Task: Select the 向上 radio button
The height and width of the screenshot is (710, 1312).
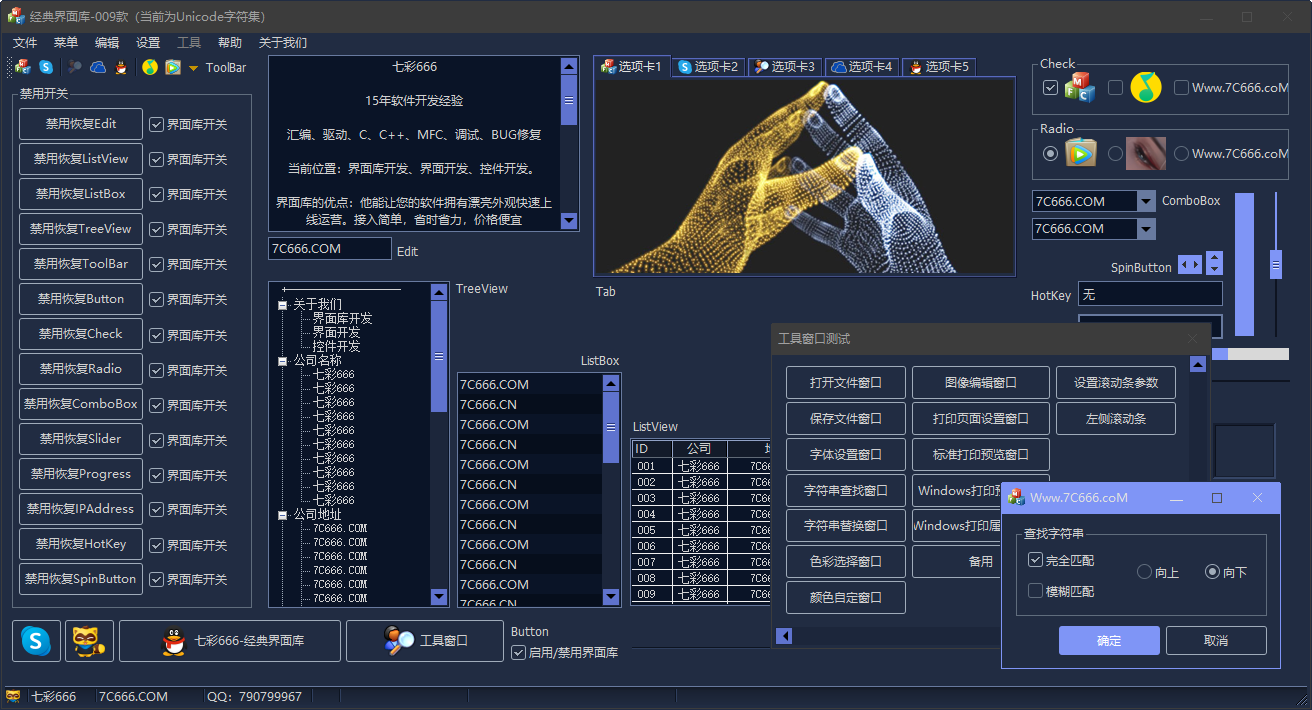Action: (x=1145, y=572)
